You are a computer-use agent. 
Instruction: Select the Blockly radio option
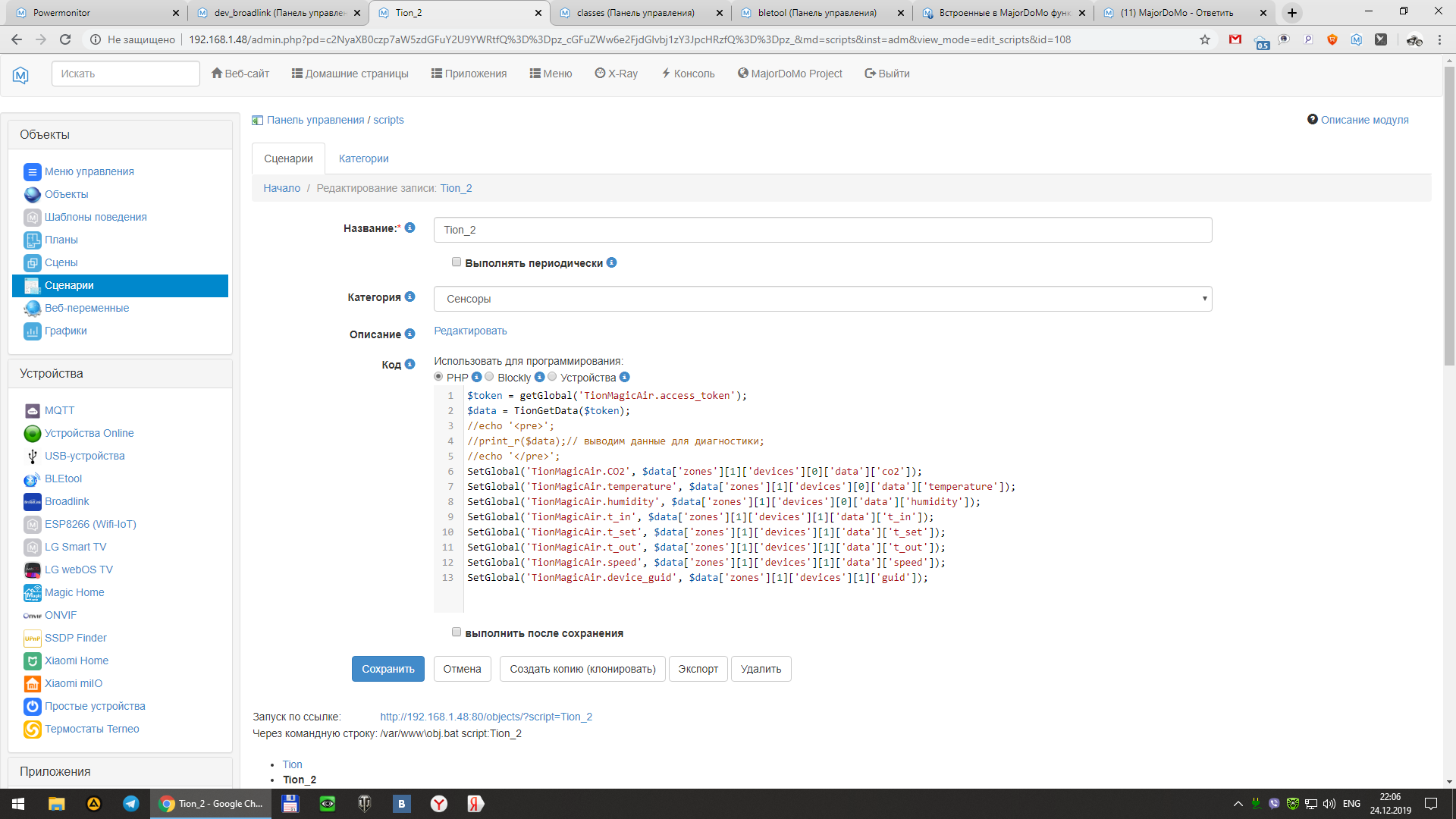coord(489,377)
